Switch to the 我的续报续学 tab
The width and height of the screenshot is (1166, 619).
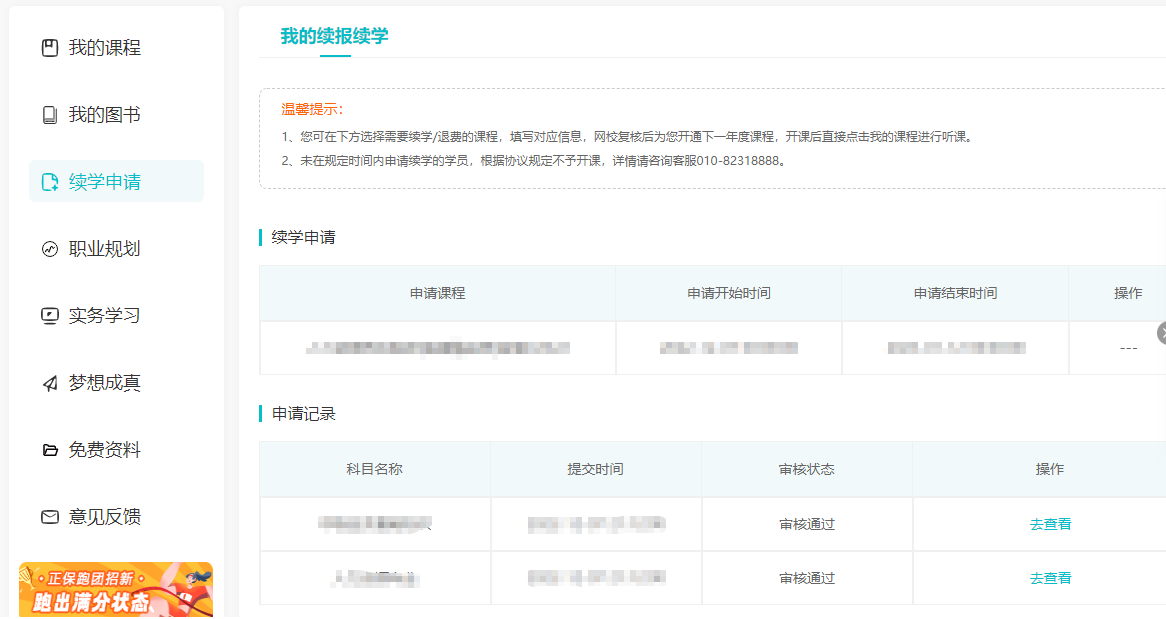(335, 36)
